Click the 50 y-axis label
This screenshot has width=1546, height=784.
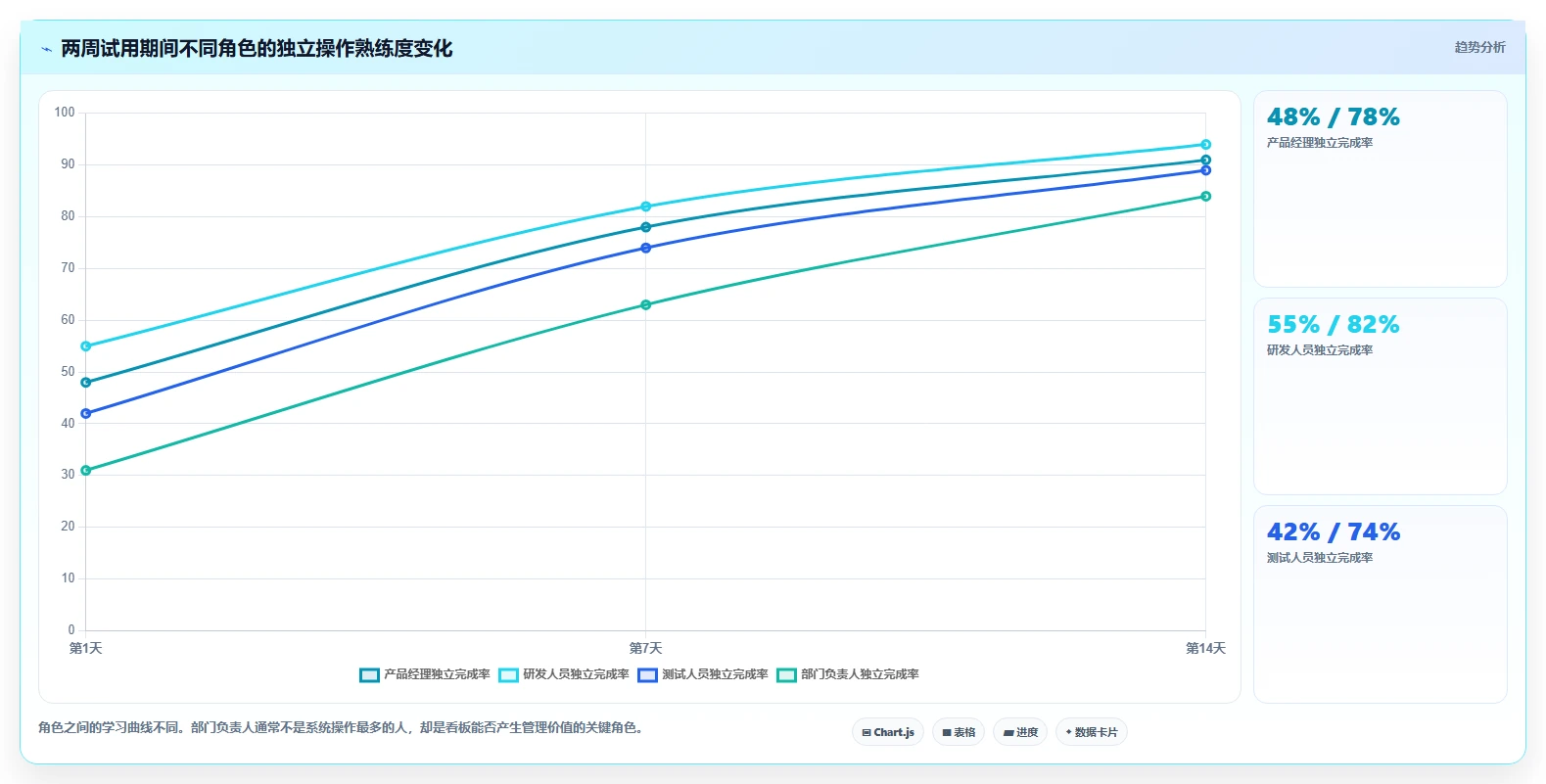tap(68, 372)
